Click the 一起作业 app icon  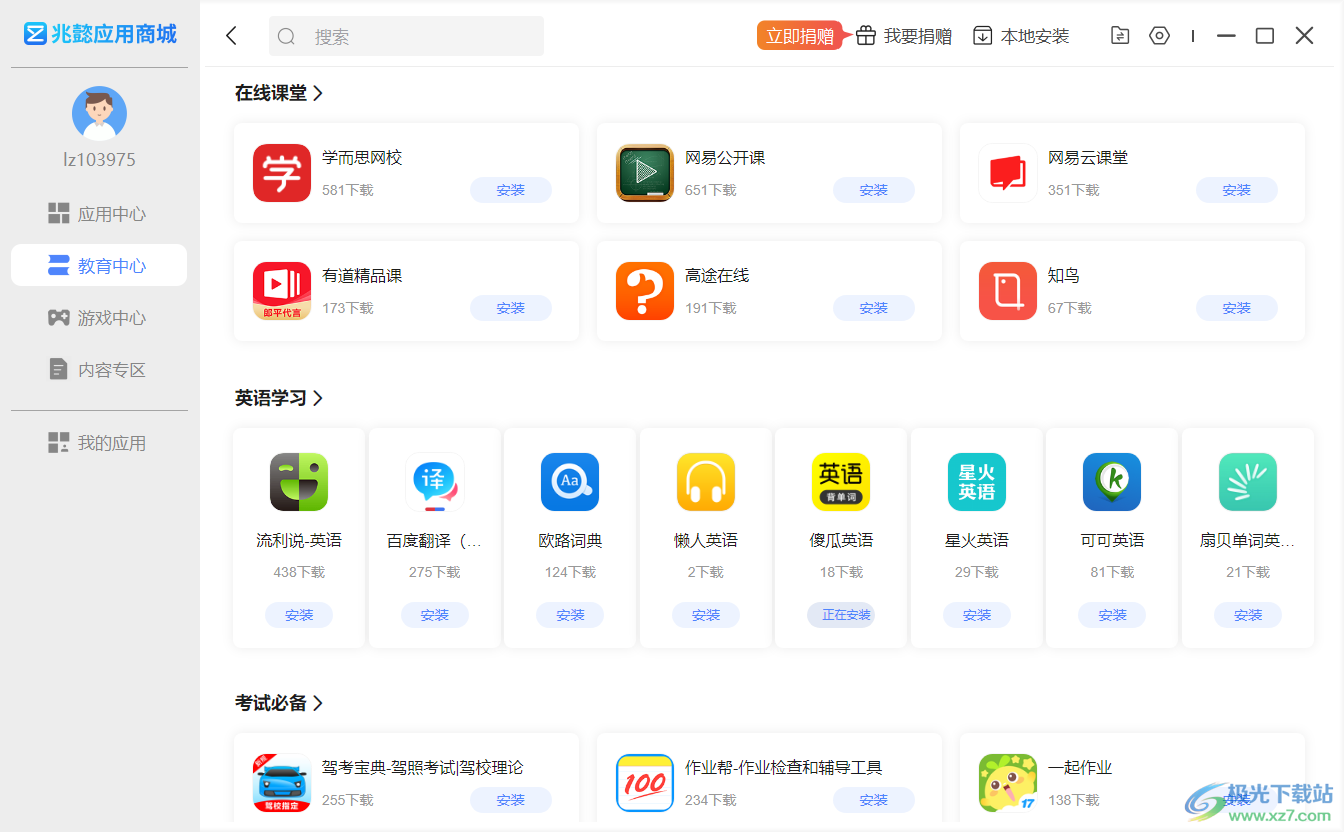click(x=1008, y=783)
